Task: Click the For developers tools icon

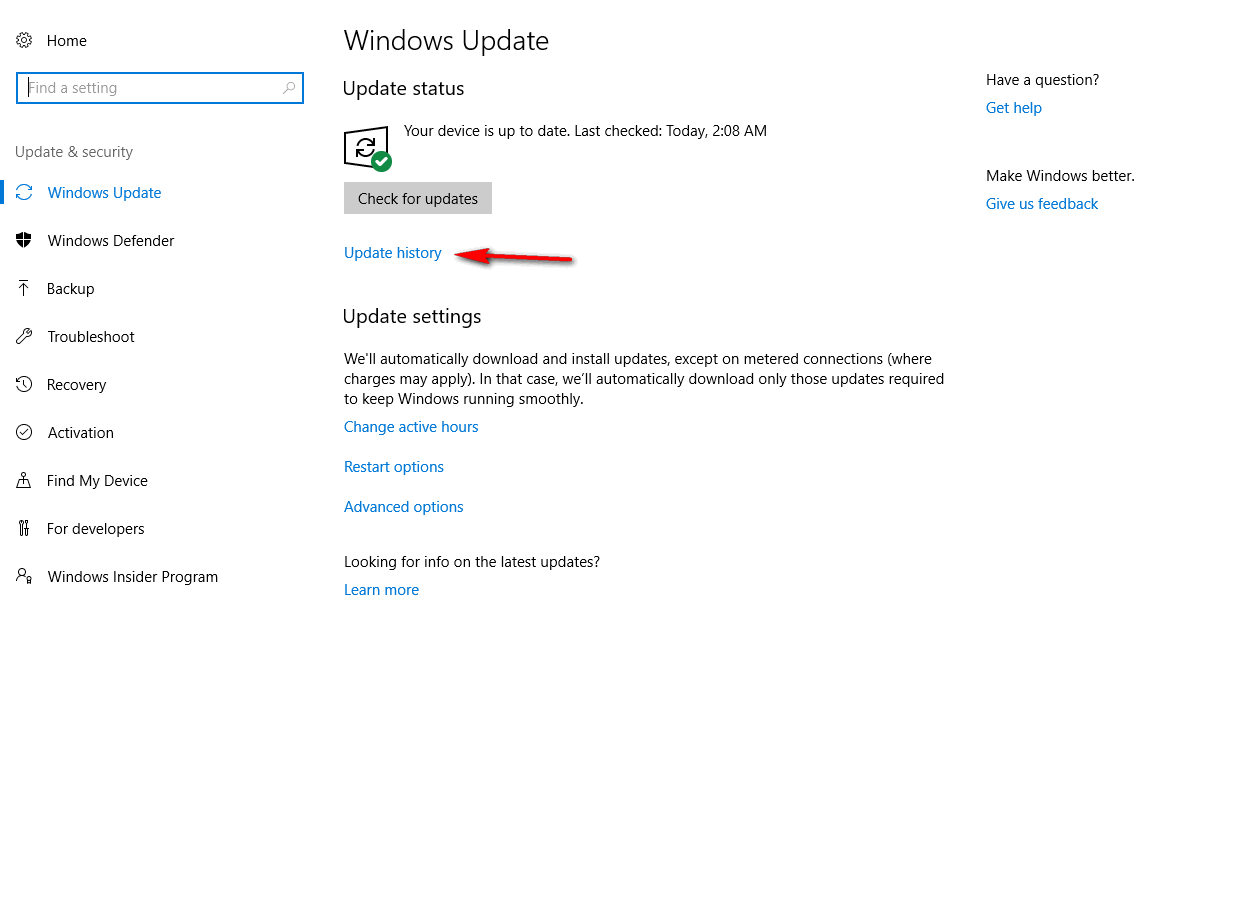Action: pos(24,529)
